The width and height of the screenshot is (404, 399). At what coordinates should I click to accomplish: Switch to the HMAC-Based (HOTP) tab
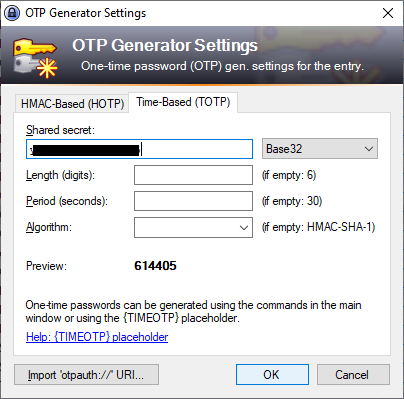tap(72, 104)
